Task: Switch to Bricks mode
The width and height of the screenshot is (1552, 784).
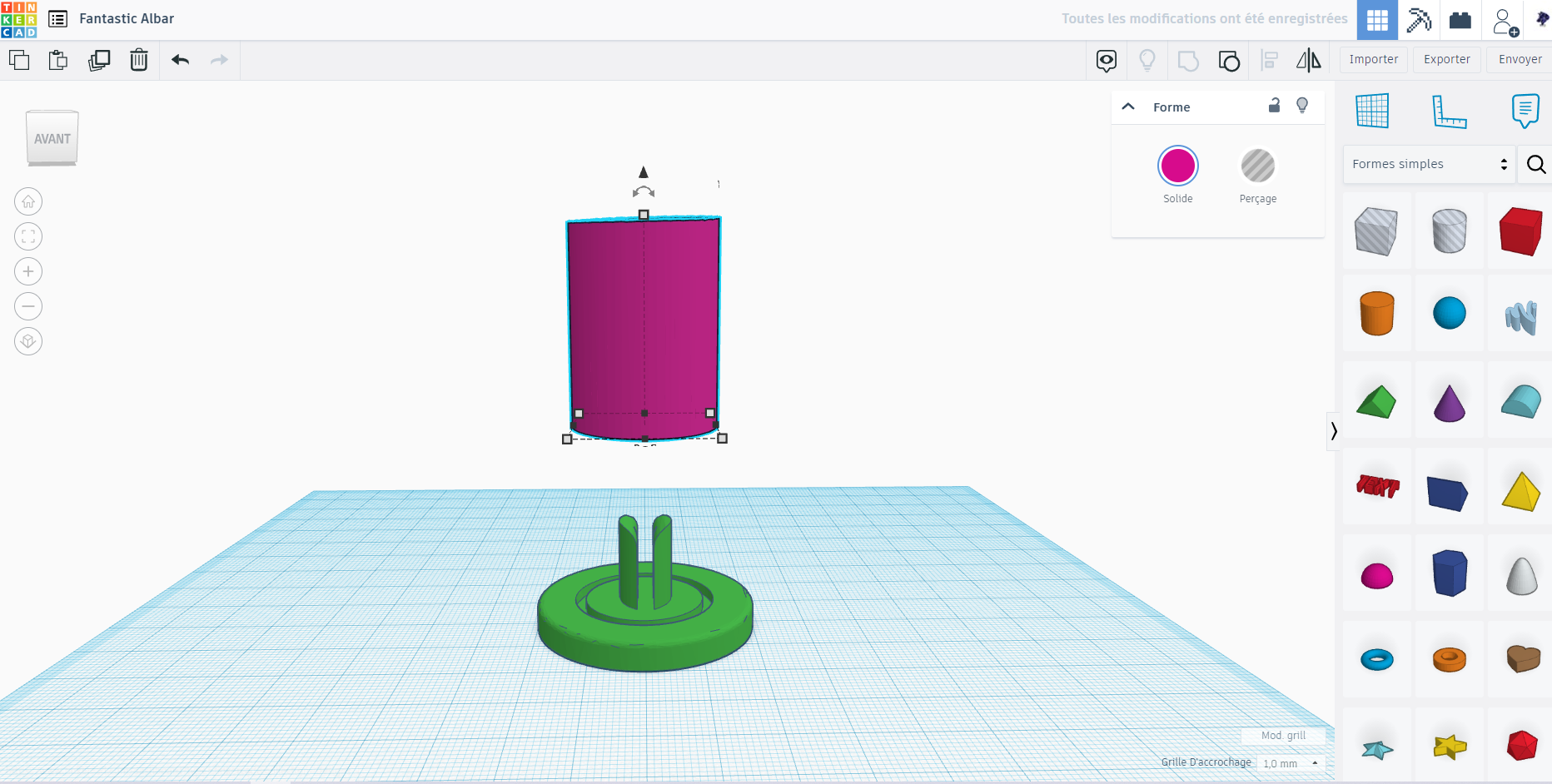Action: (1460, 20)
